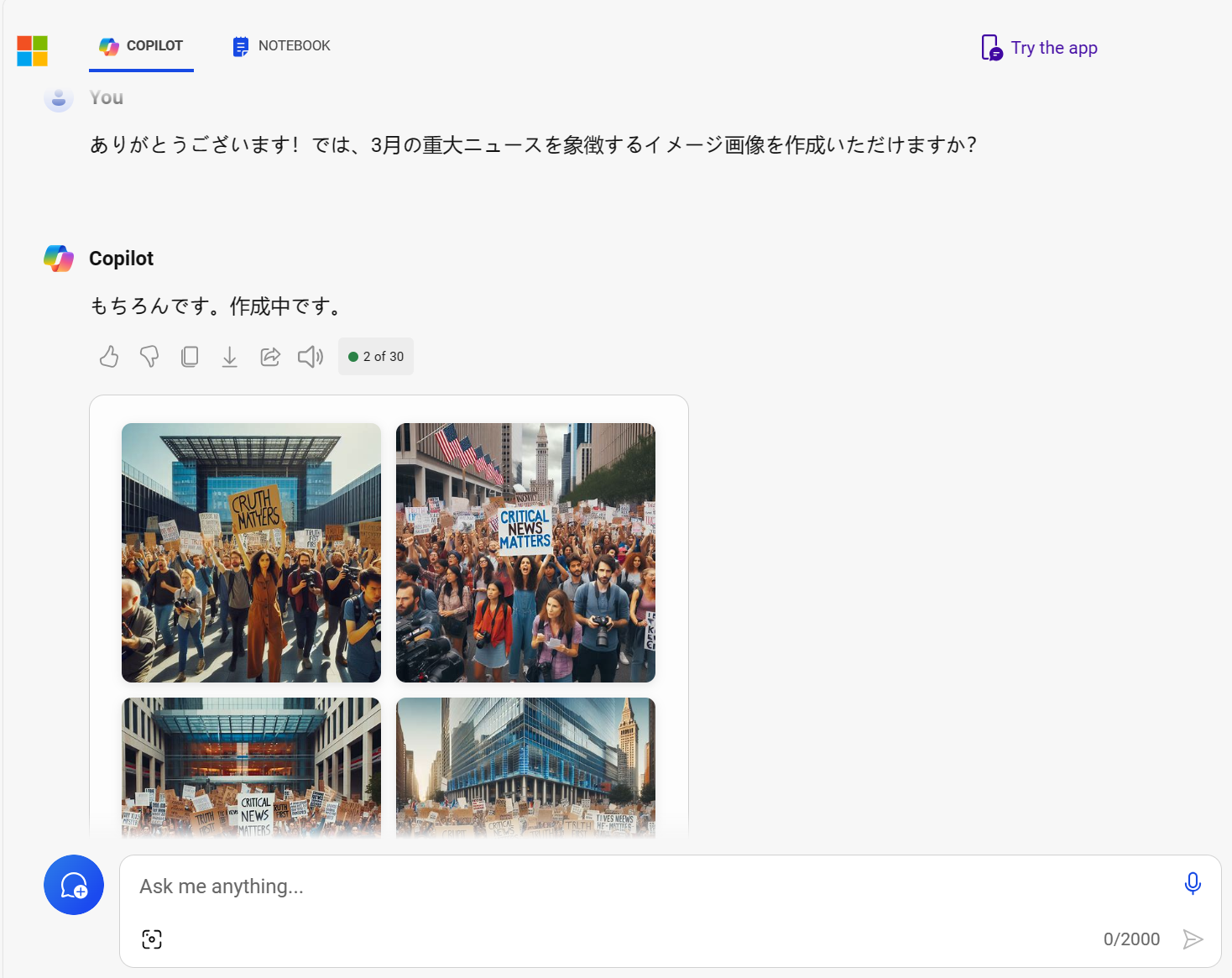This screenshot has width=1232, height=978.
Task: Open the Try the app link
Action: pyautogui.click(x=1039, y=48)
